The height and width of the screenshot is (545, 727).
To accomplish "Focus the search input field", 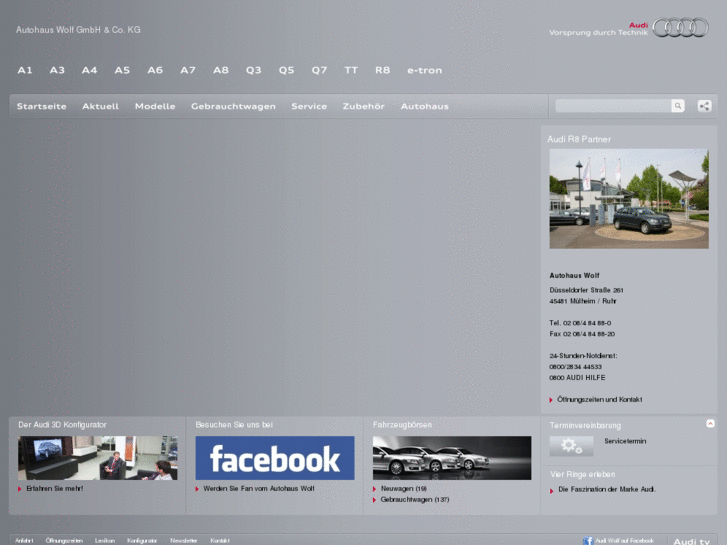I will tap(613, 106).
